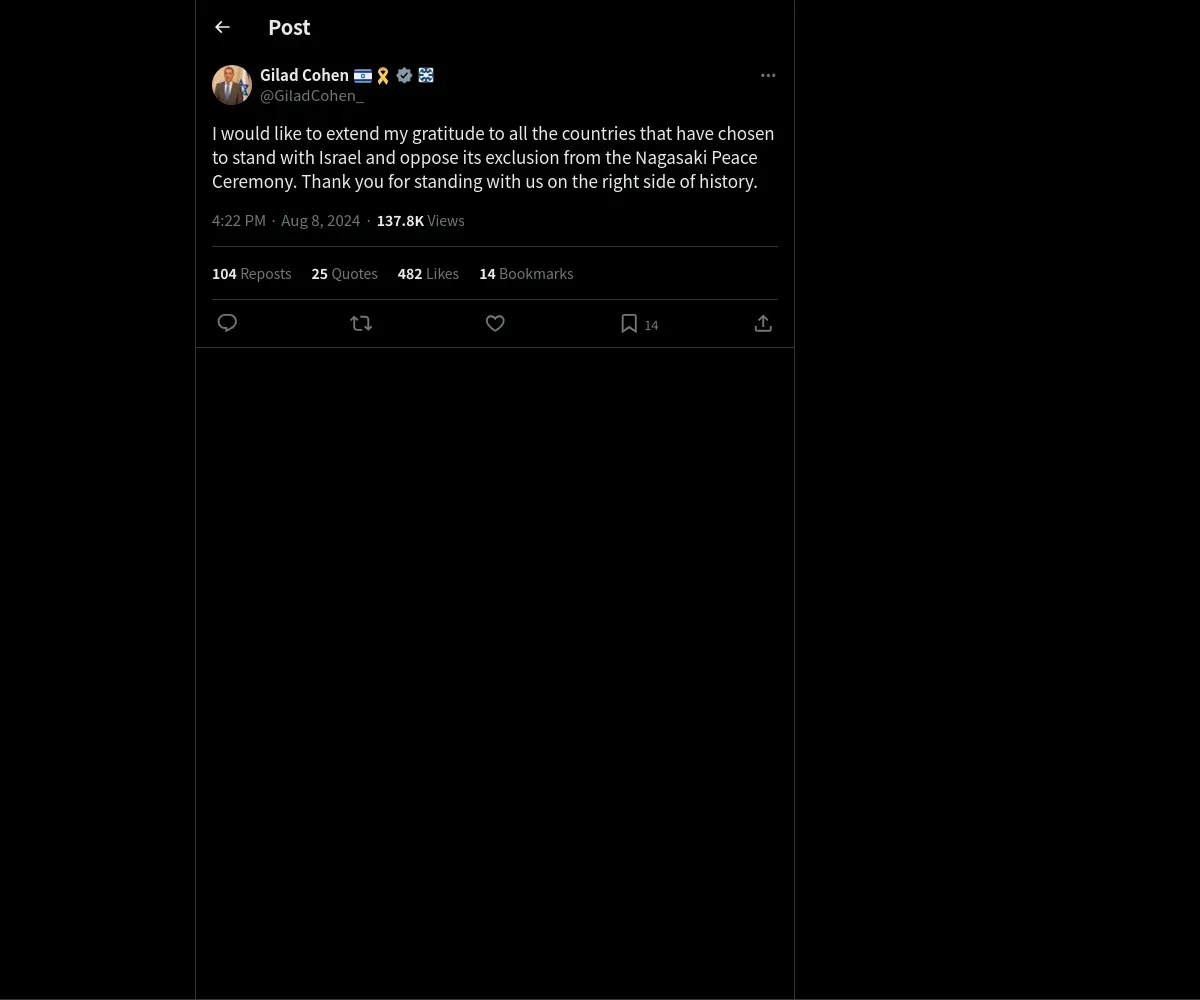Click the 14 Bookmarks count

pos(526,274)
